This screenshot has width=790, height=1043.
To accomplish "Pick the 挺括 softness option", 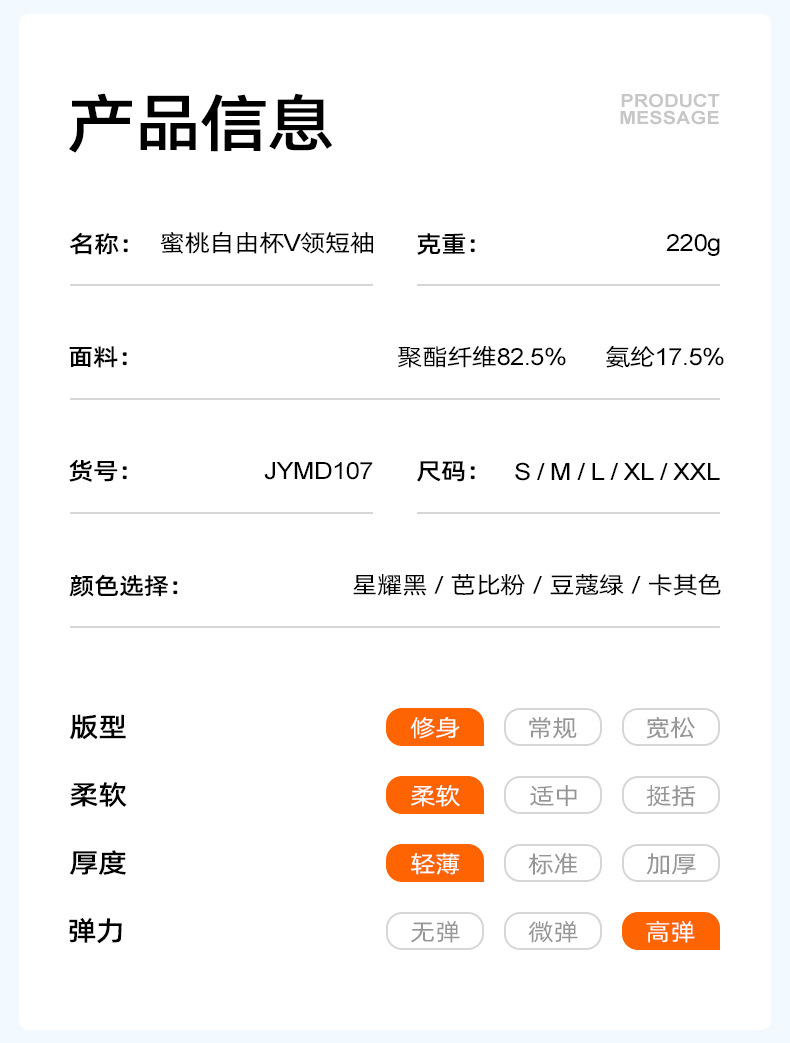I will coord(670,795).
